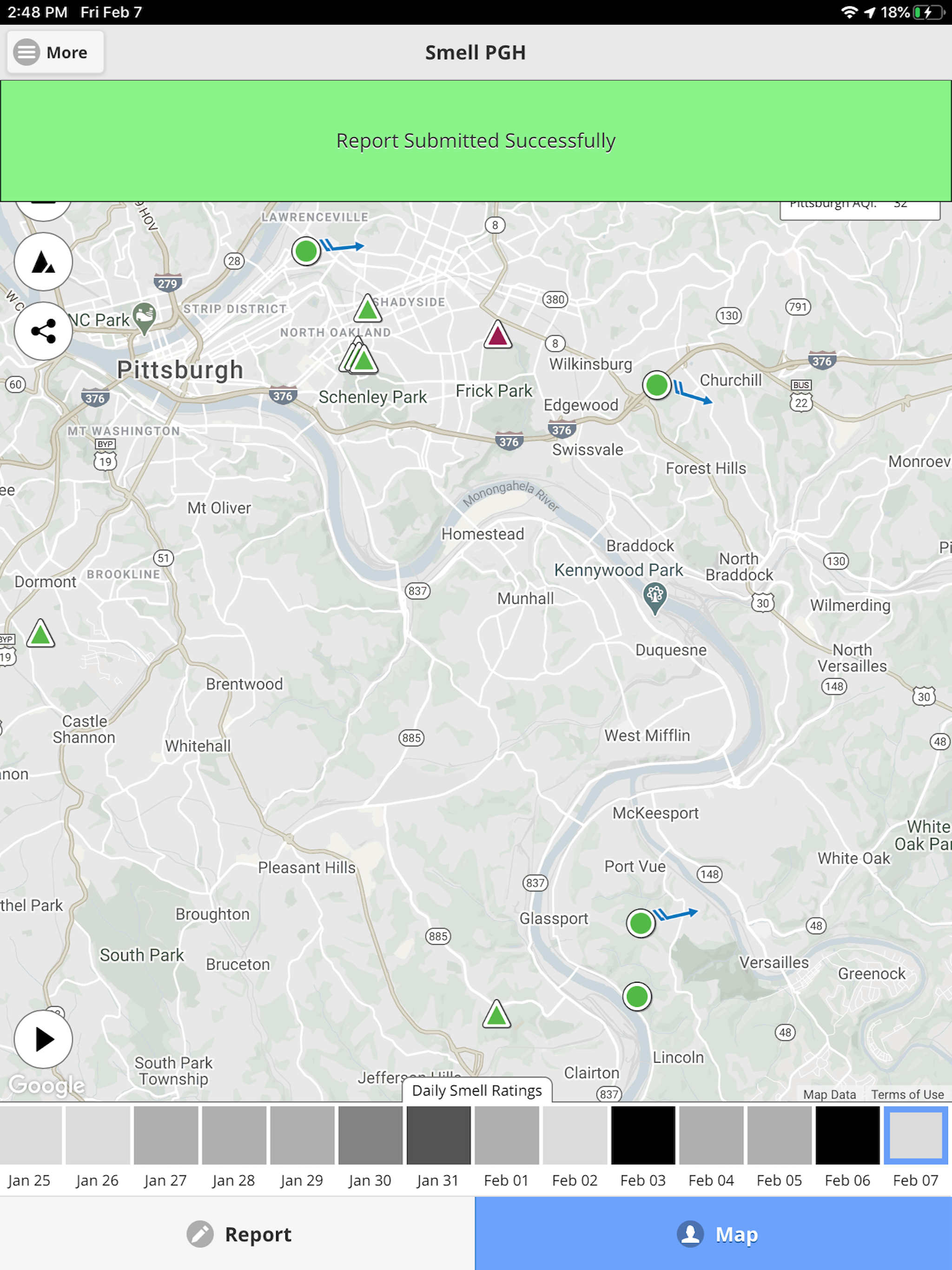Tap the Homestead map label
Viewport: 952px width, 1270px height.
pos(483,534)
